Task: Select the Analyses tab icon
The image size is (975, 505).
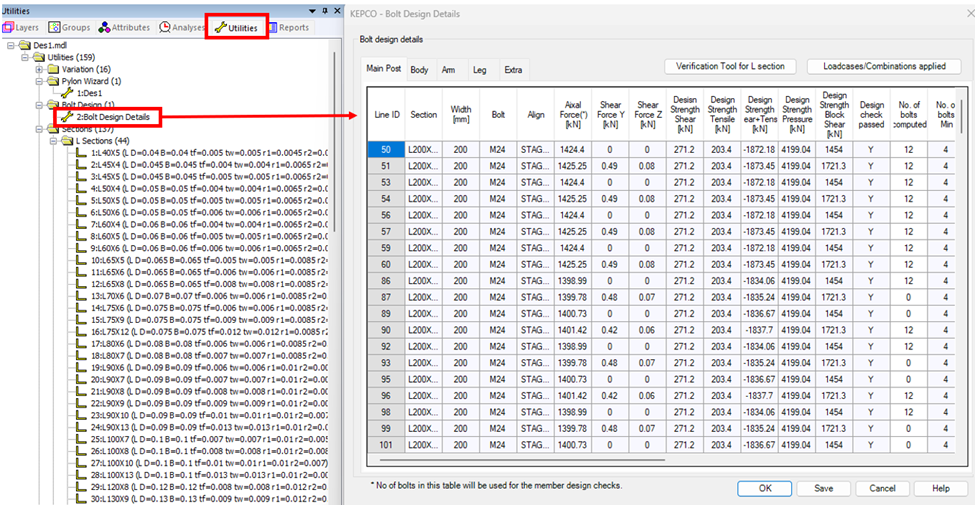Action: click(x=180, y=28)
